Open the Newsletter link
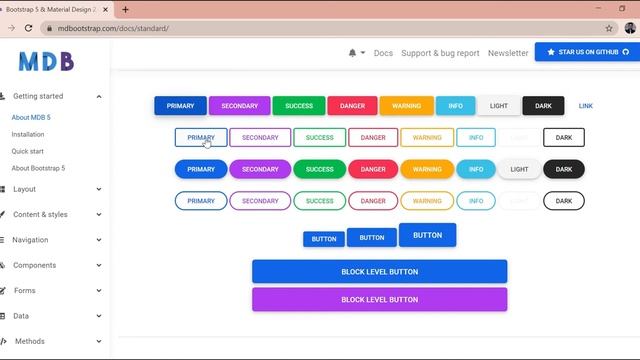The height and width of the screenshot is (360, 640). 508,53
